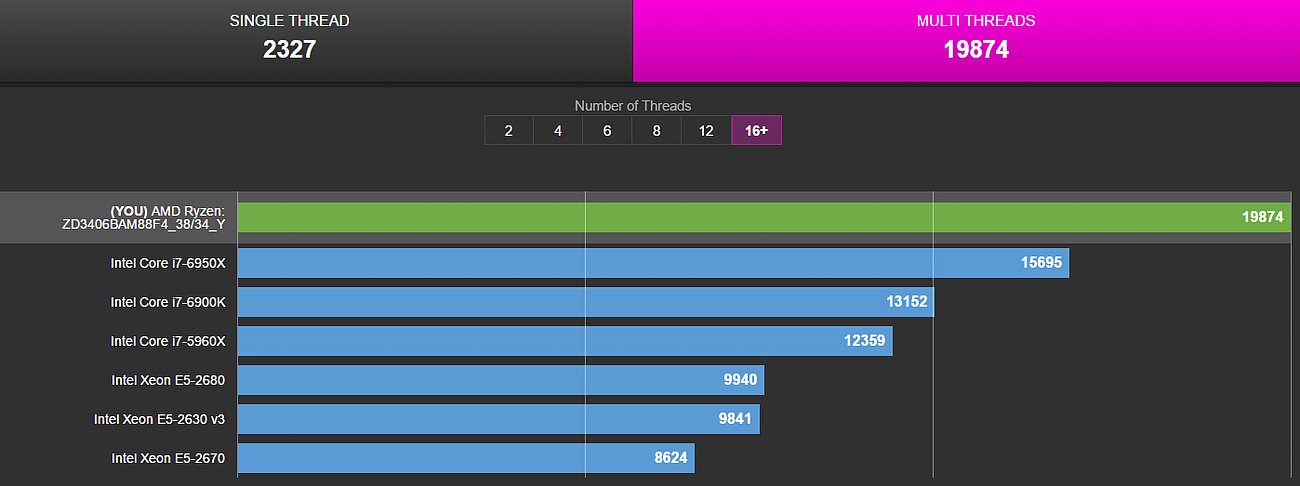Click the Number of Threads heading
1300x486 pixels.
click(x=633, y=105)
